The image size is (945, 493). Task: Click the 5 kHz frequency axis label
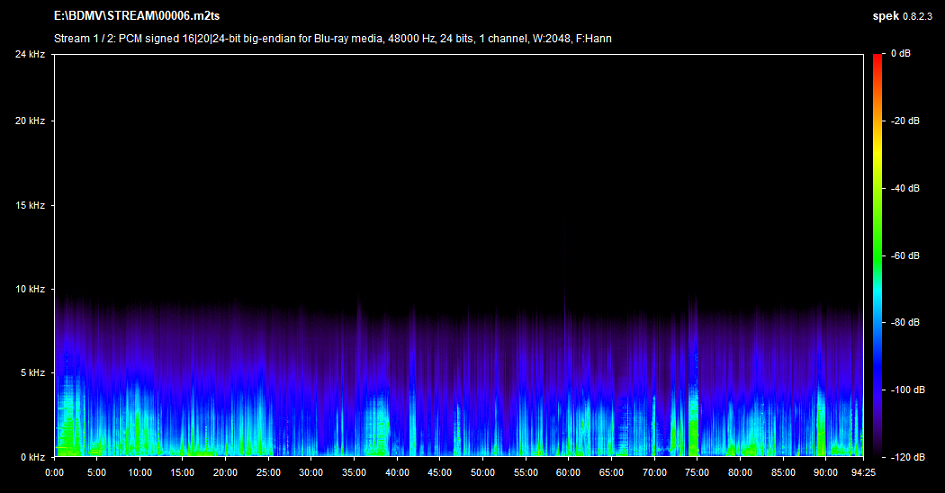(30, 373)
